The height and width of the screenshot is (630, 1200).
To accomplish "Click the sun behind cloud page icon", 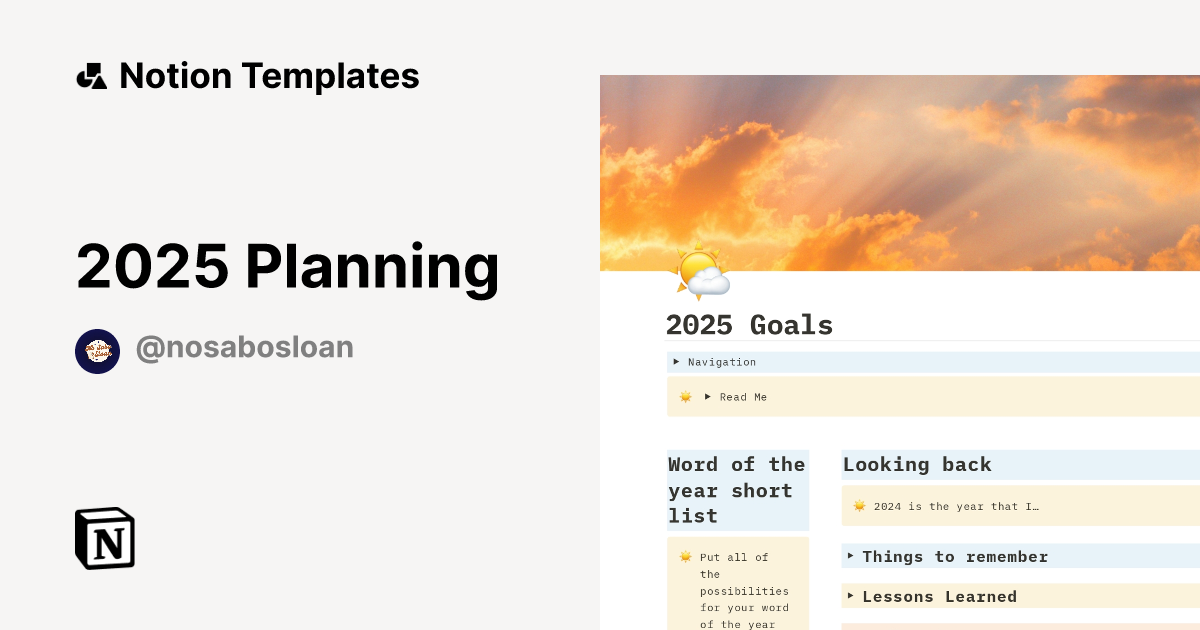I will (700, 272).
